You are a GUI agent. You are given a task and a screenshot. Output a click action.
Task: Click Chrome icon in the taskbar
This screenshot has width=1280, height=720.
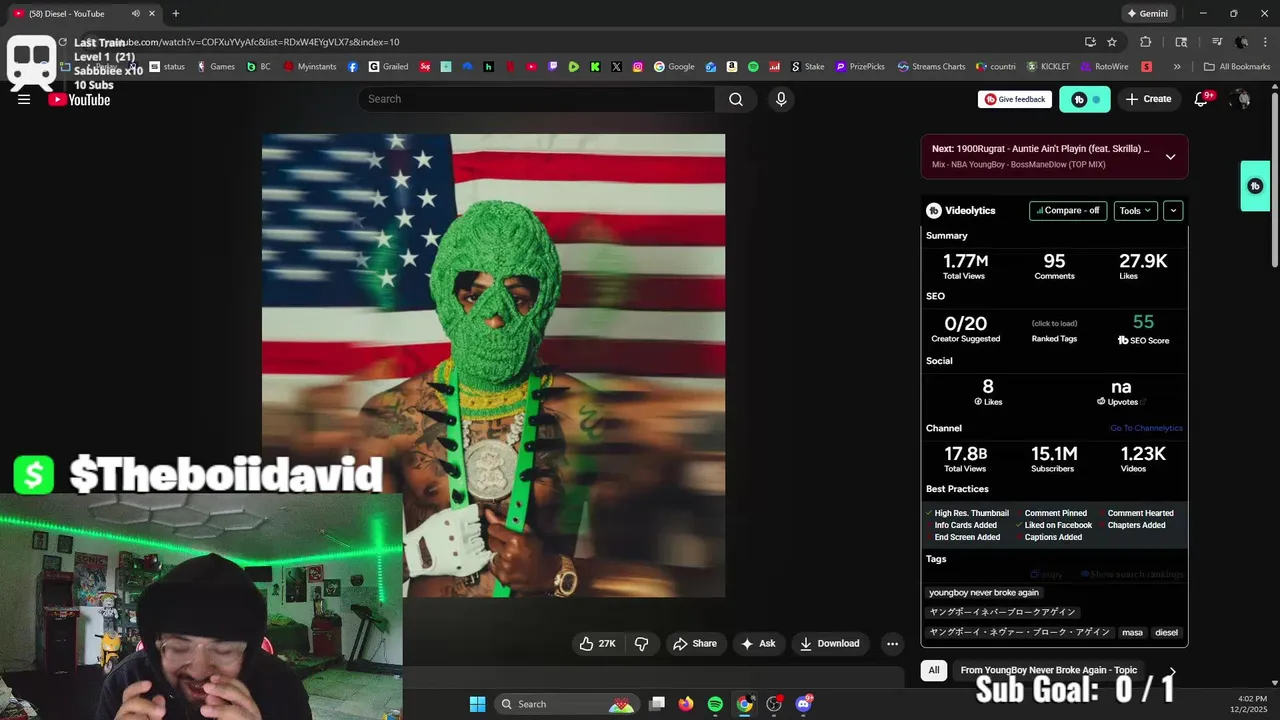click(745, 704)
